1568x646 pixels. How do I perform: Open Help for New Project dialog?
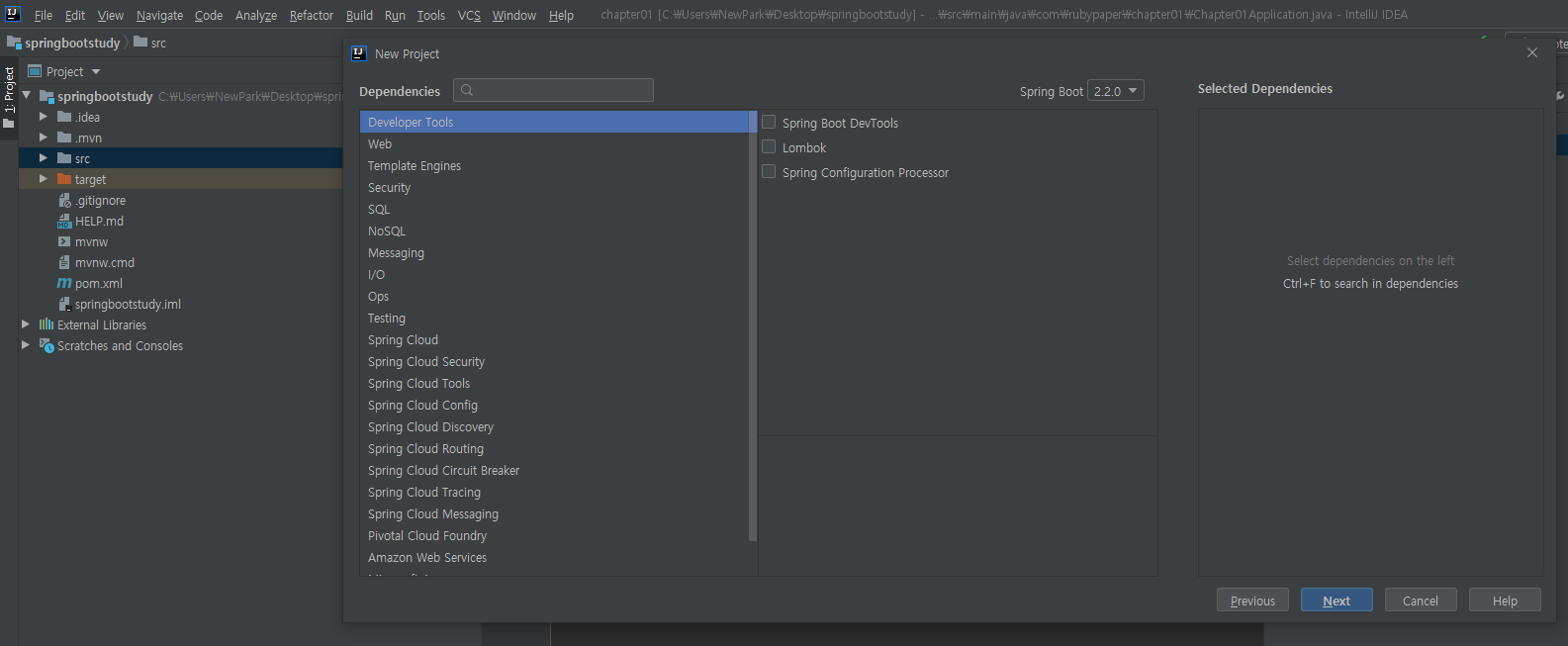(x=1505, y=600)
